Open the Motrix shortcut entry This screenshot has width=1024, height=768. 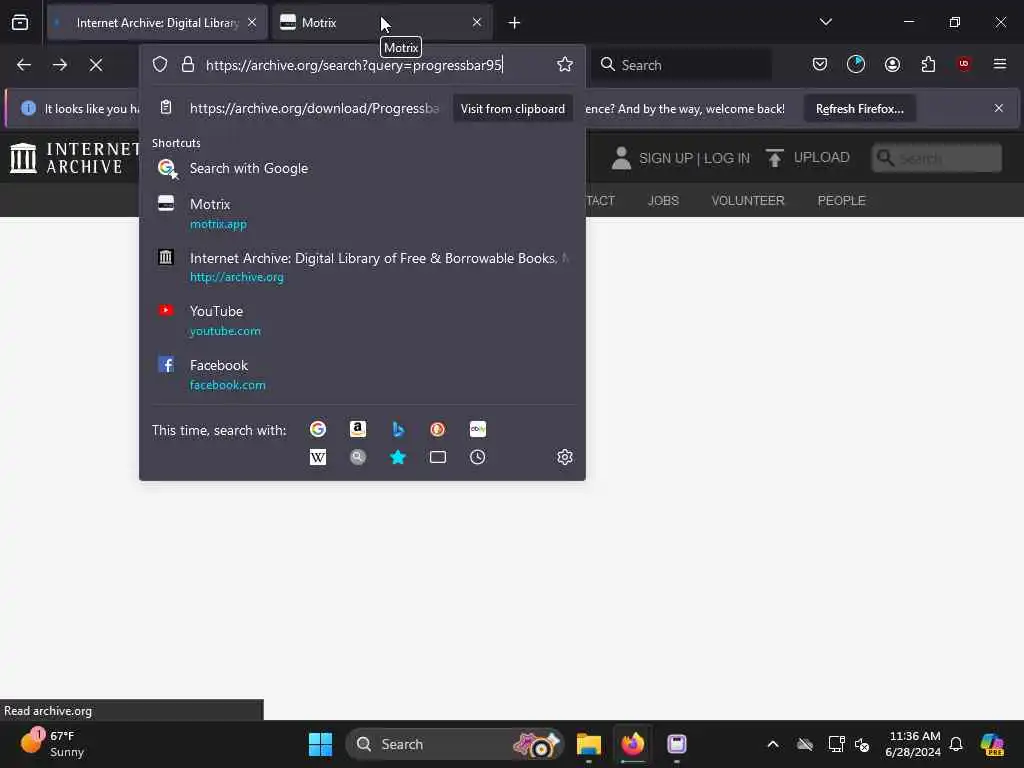(x=362, y=213)
